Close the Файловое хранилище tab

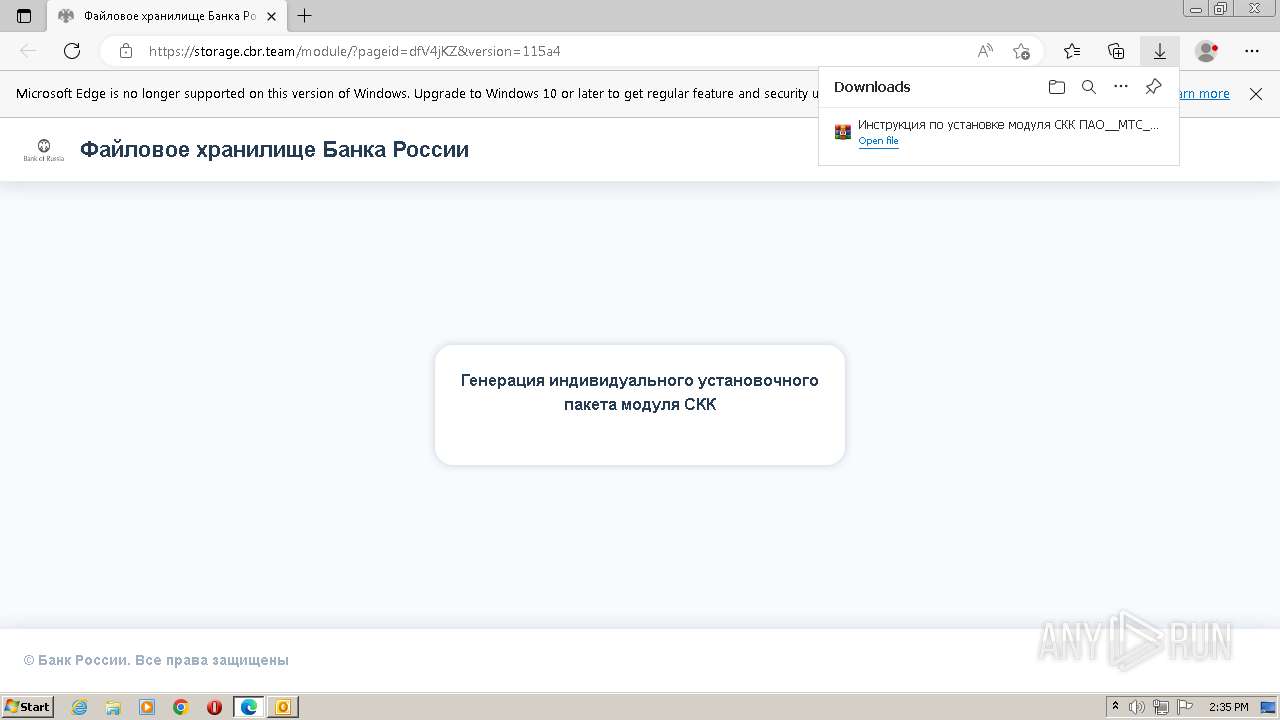[x=271, y=16]
